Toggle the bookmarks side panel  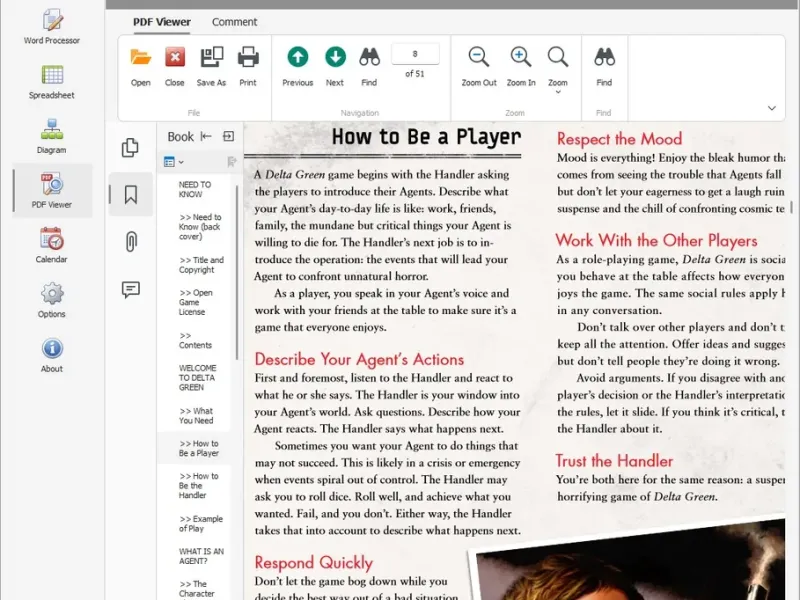pos(130,194)
